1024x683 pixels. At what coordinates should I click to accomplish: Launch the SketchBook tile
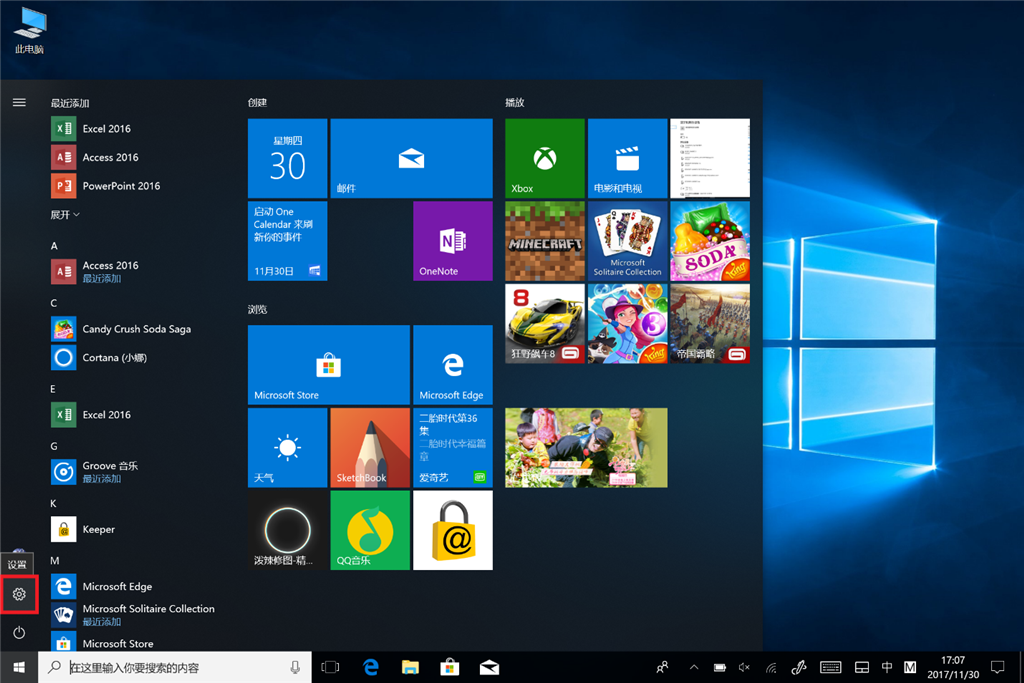click(370, 448)
